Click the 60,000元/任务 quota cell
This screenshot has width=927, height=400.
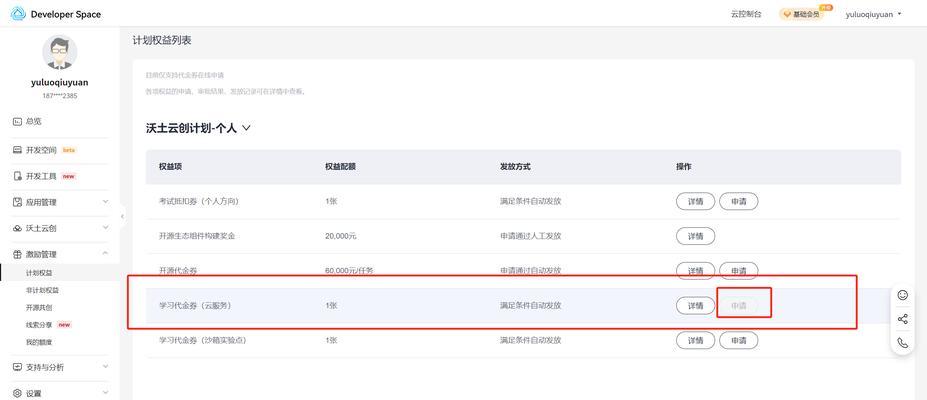click(349, 271)
